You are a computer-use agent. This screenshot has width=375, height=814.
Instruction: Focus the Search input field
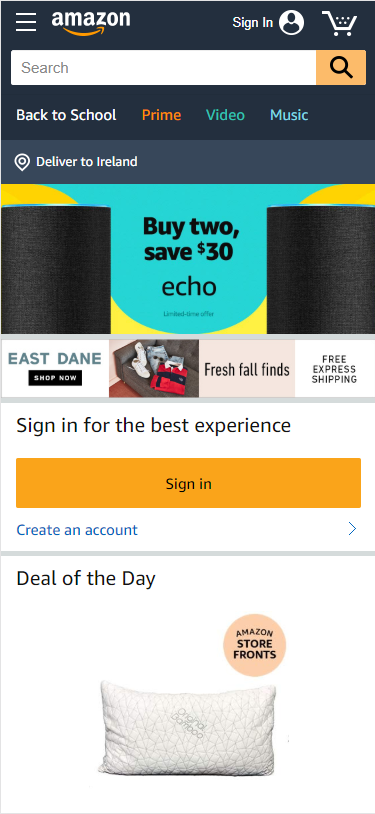164,67
